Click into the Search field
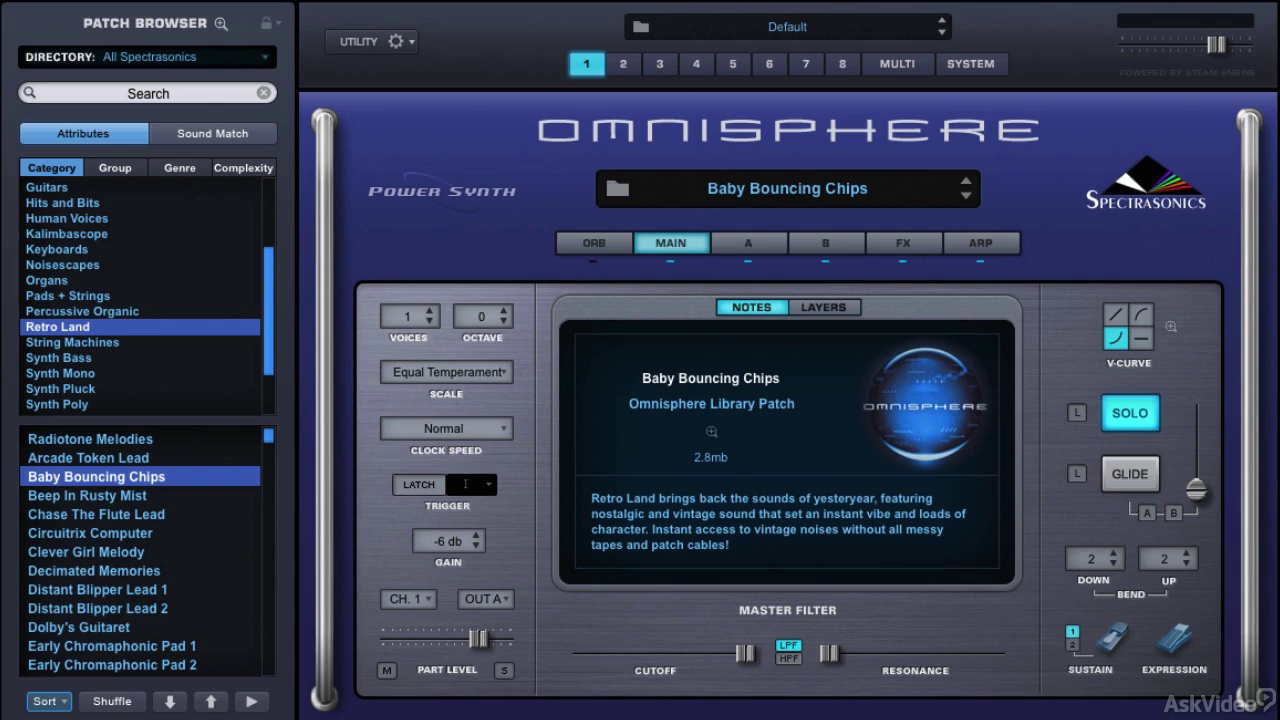This screenshot has height=720, width=1280. 148,93
